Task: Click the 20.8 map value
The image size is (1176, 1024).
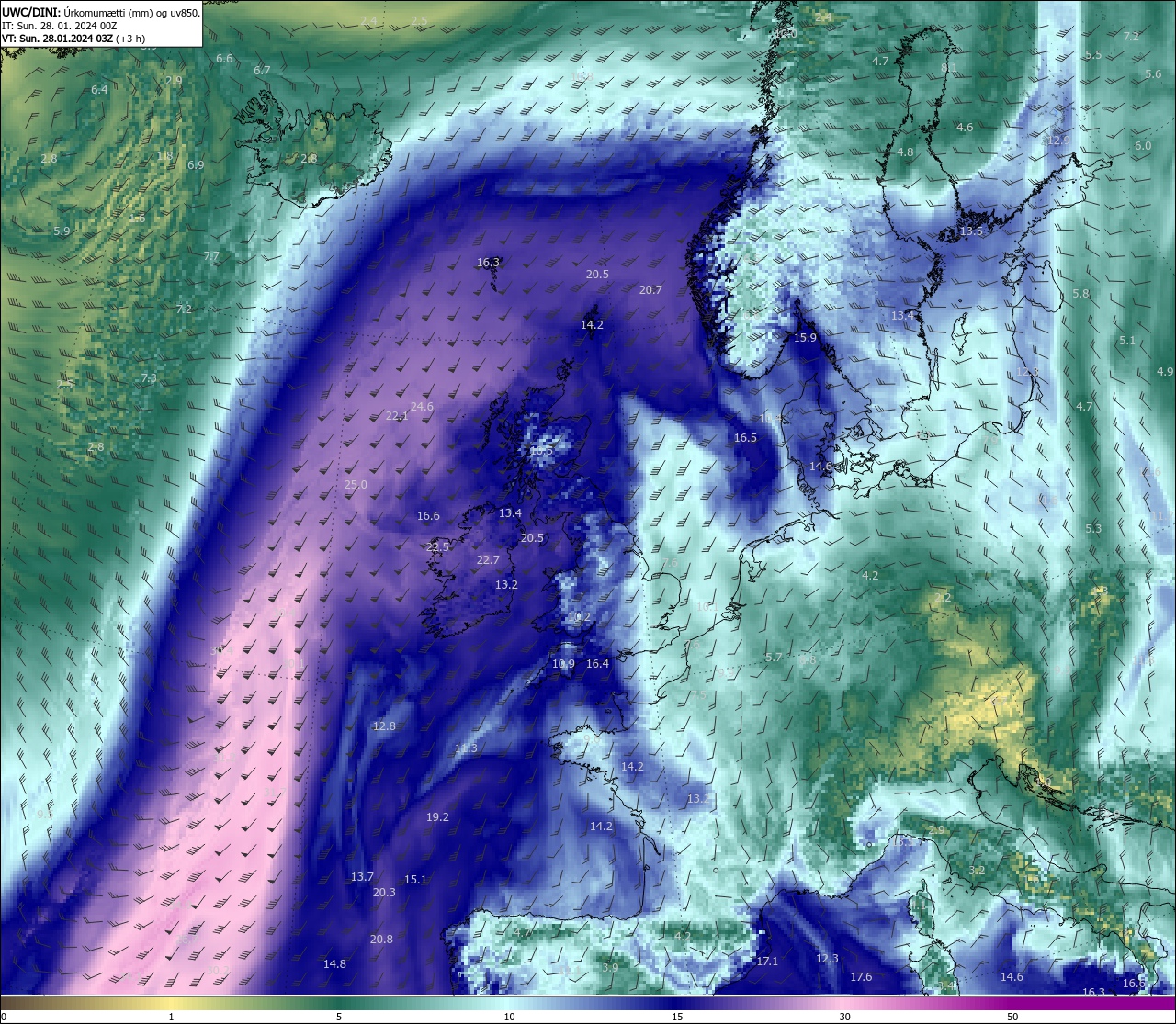Action: (381, 939)
